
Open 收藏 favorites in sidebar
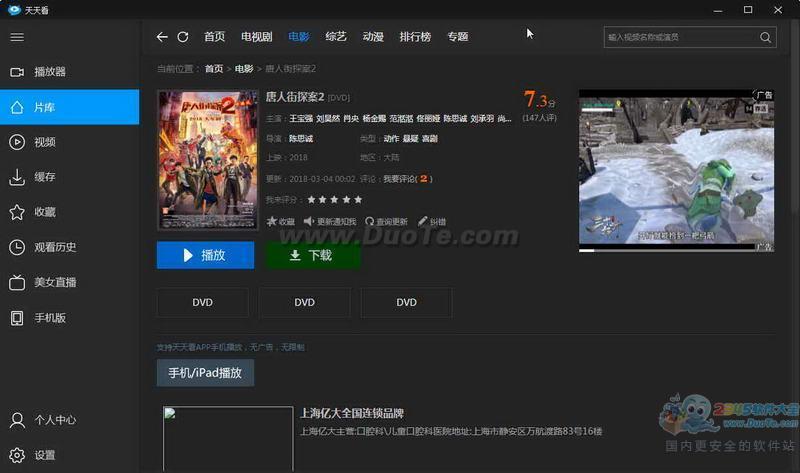69,212
